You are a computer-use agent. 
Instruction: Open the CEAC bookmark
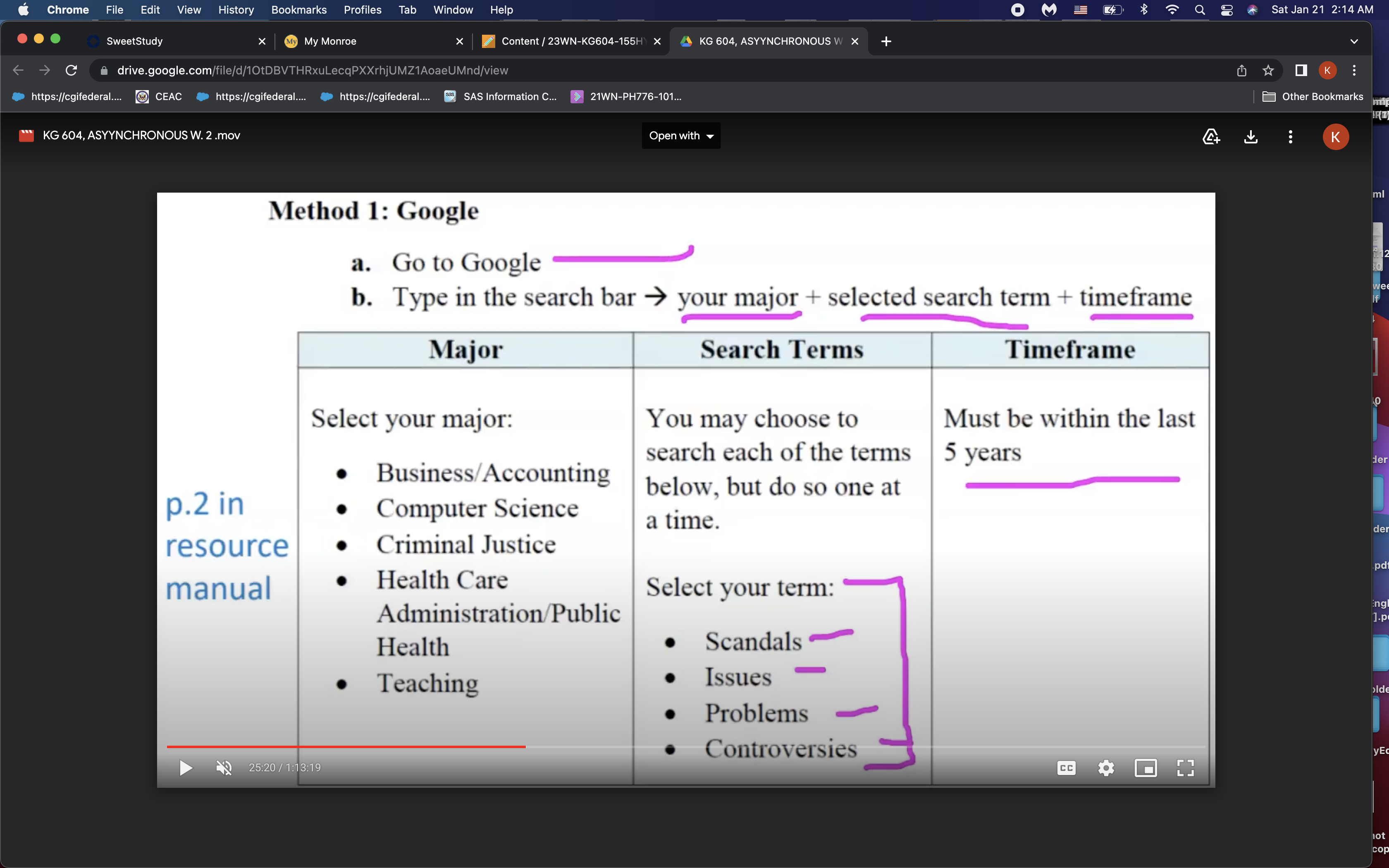tap(159, 96)
